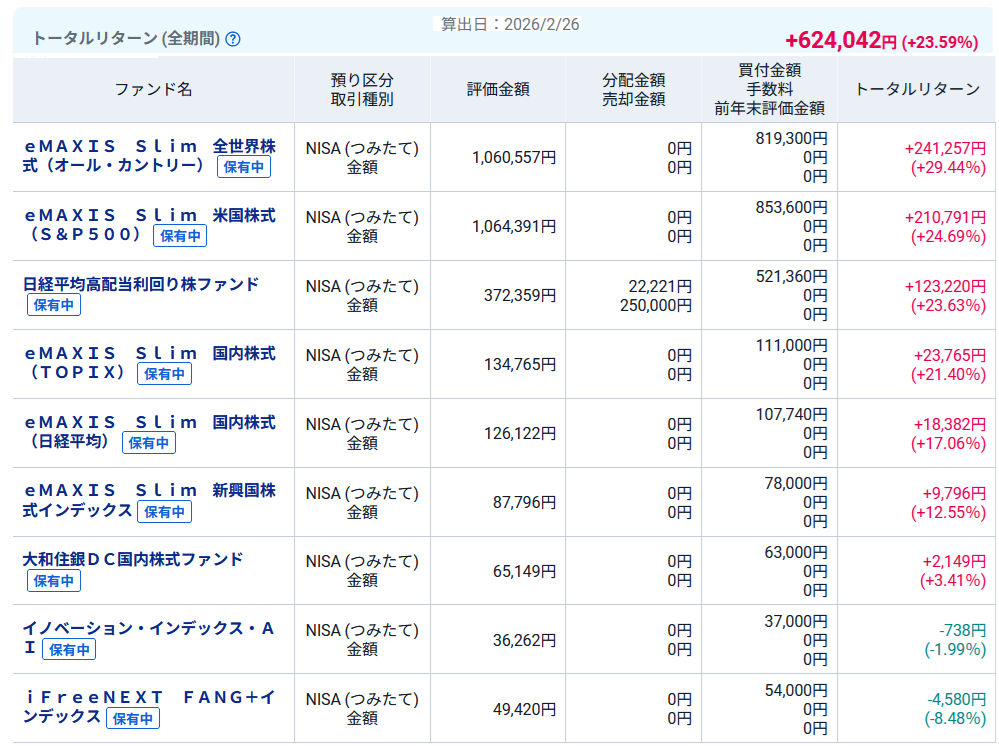Click the +123,220円 total return value
Image resolution: width=999 pixels, height=746 pixels.
point(945,286)
